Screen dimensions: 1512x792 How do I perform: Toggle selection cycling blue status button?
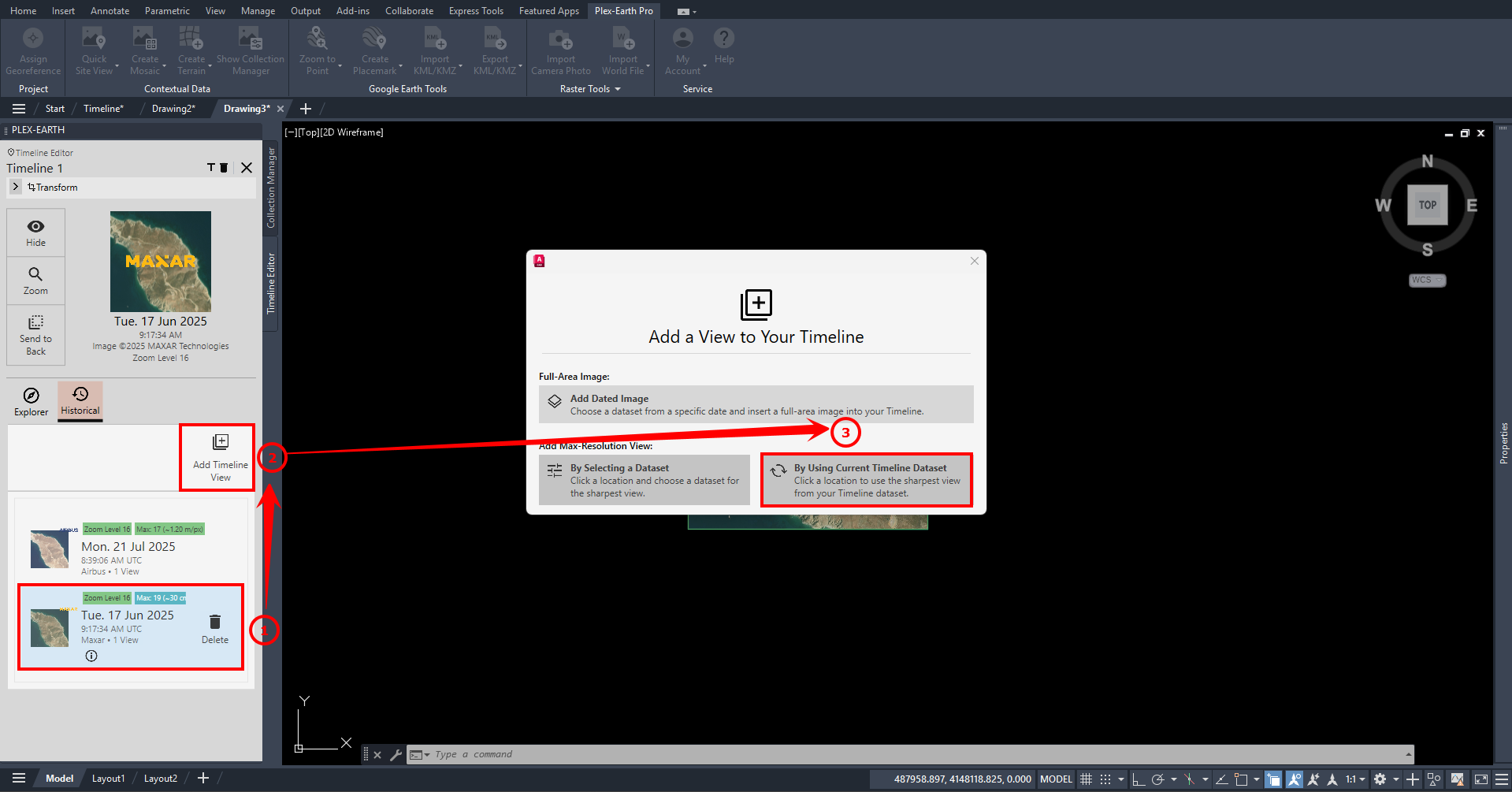pos(1273,779)
